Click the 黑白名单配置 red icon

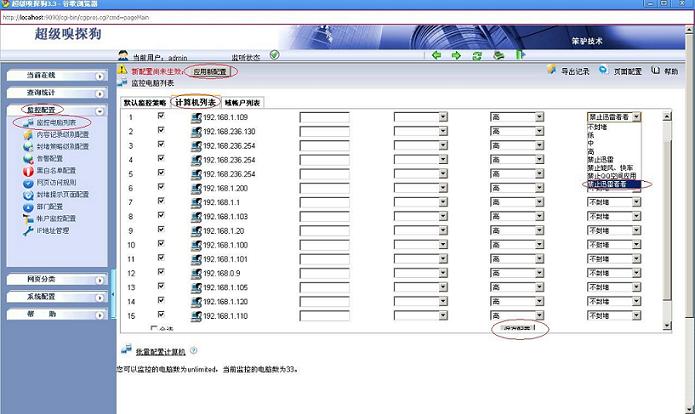click(28, 171)
